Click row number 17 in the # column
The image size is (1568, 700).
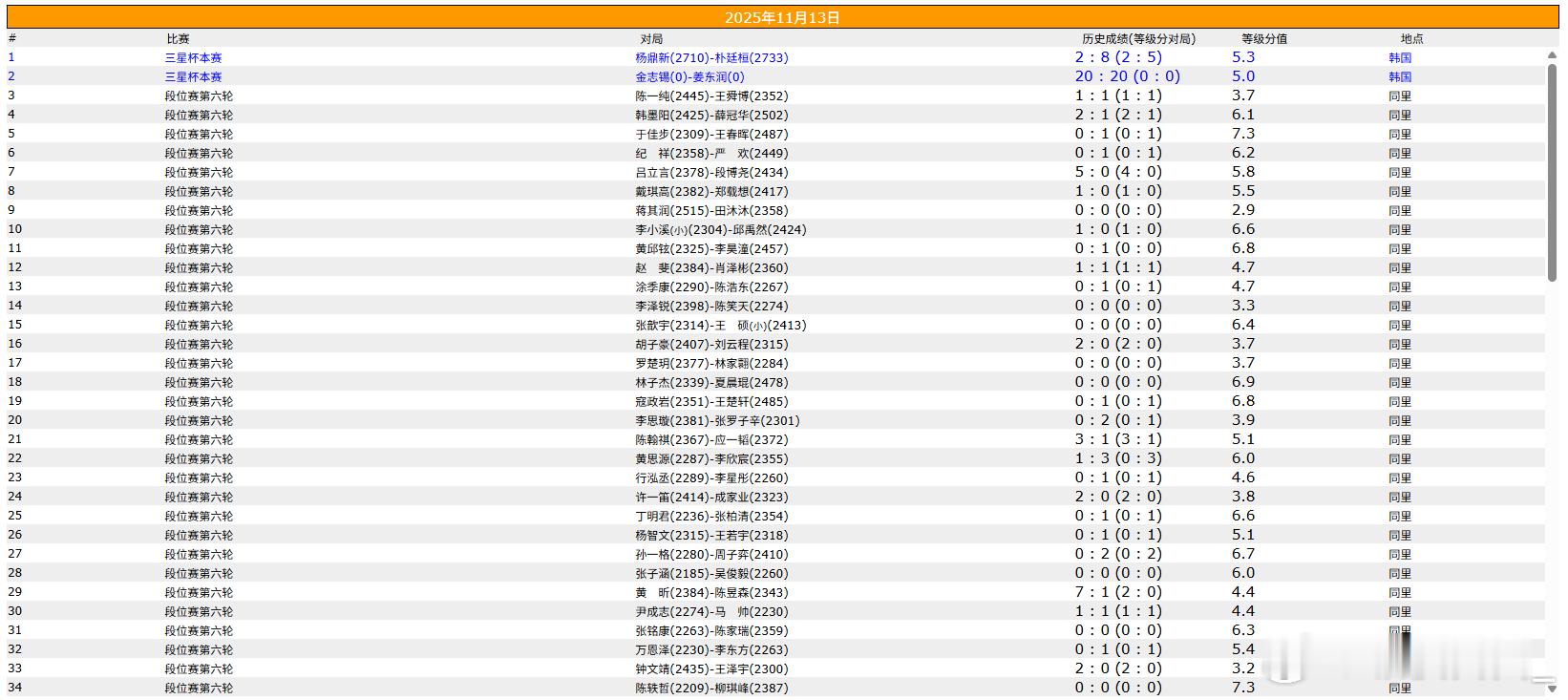[x=14, y=363]
